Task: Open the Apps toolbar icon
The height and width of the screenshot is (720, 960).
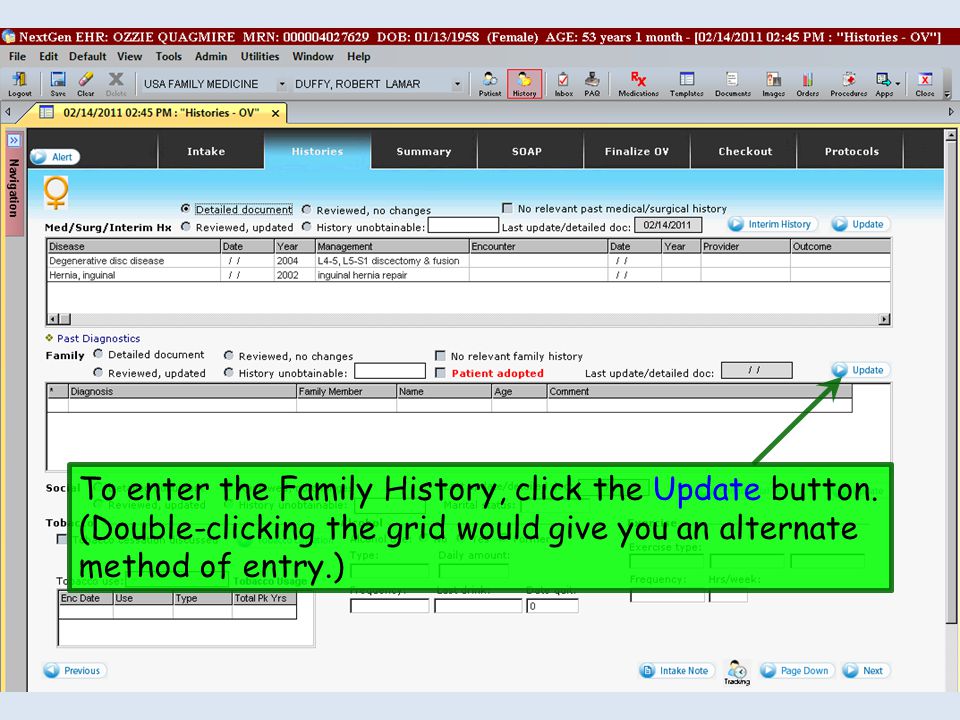Action: click(883, 84)
